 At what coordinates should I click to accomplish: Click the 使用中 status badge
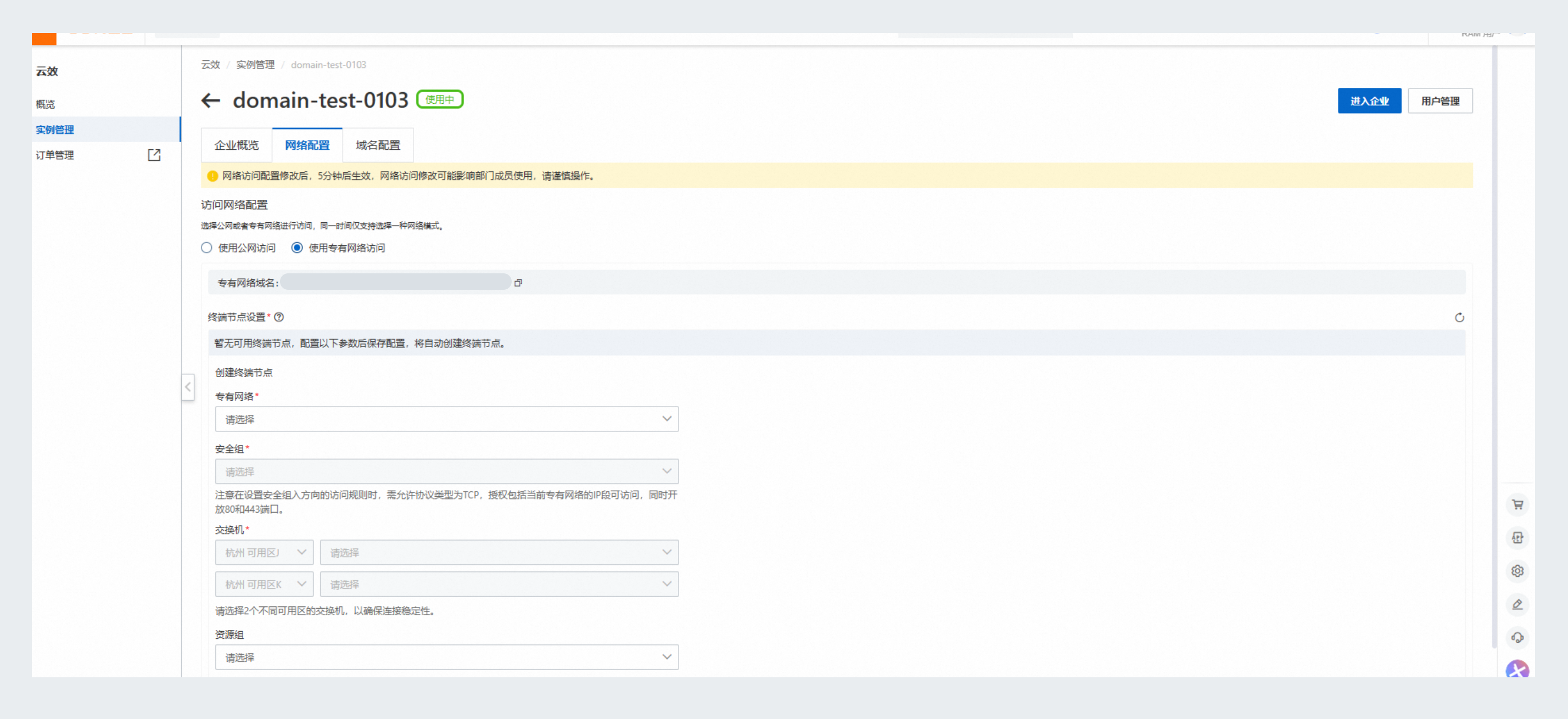click(x=439, y=99)
